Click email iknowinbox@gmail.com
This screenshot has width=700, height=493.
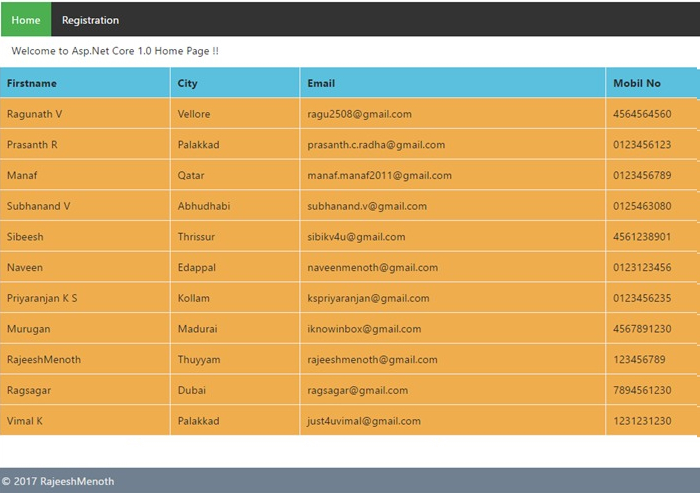tap(364, 329)
